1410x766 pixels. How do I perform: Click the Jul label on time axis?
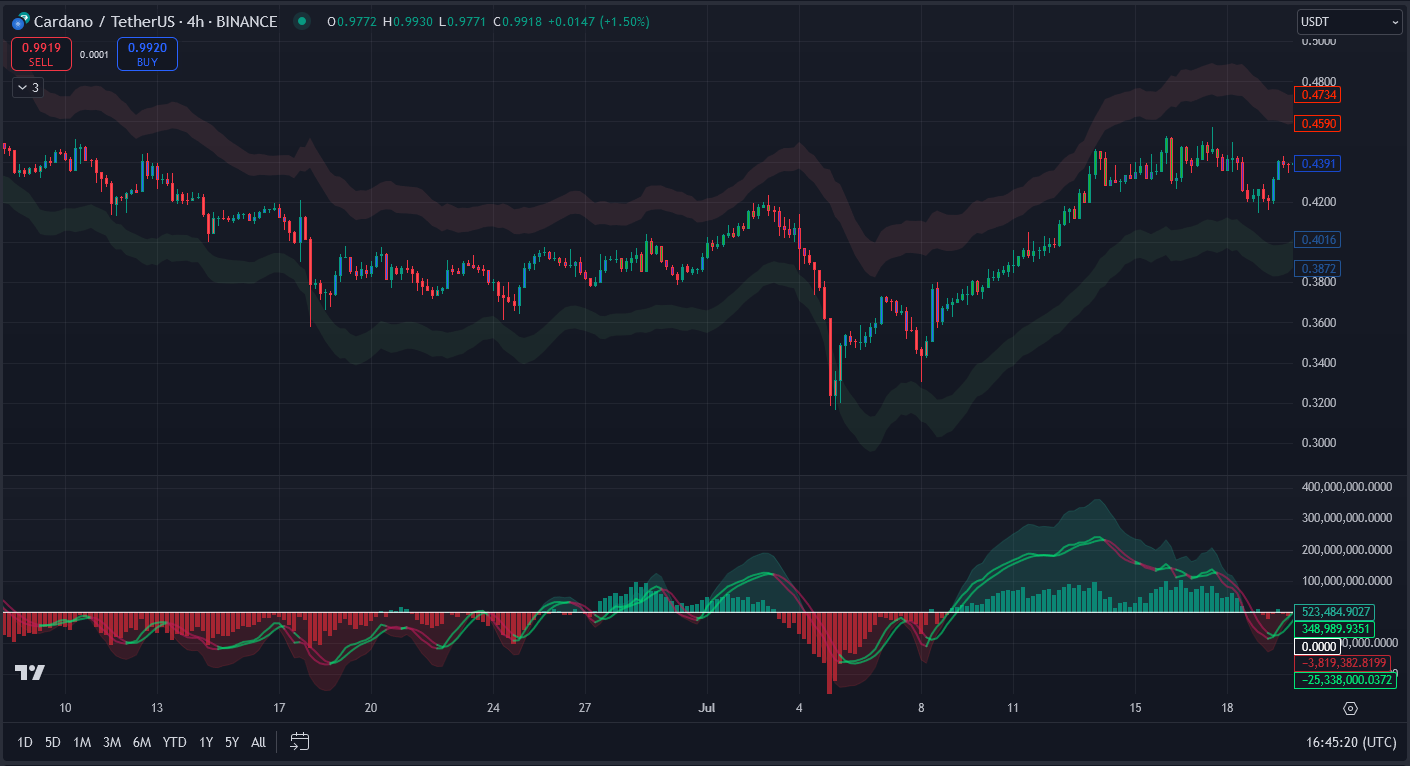click(707, 708)
